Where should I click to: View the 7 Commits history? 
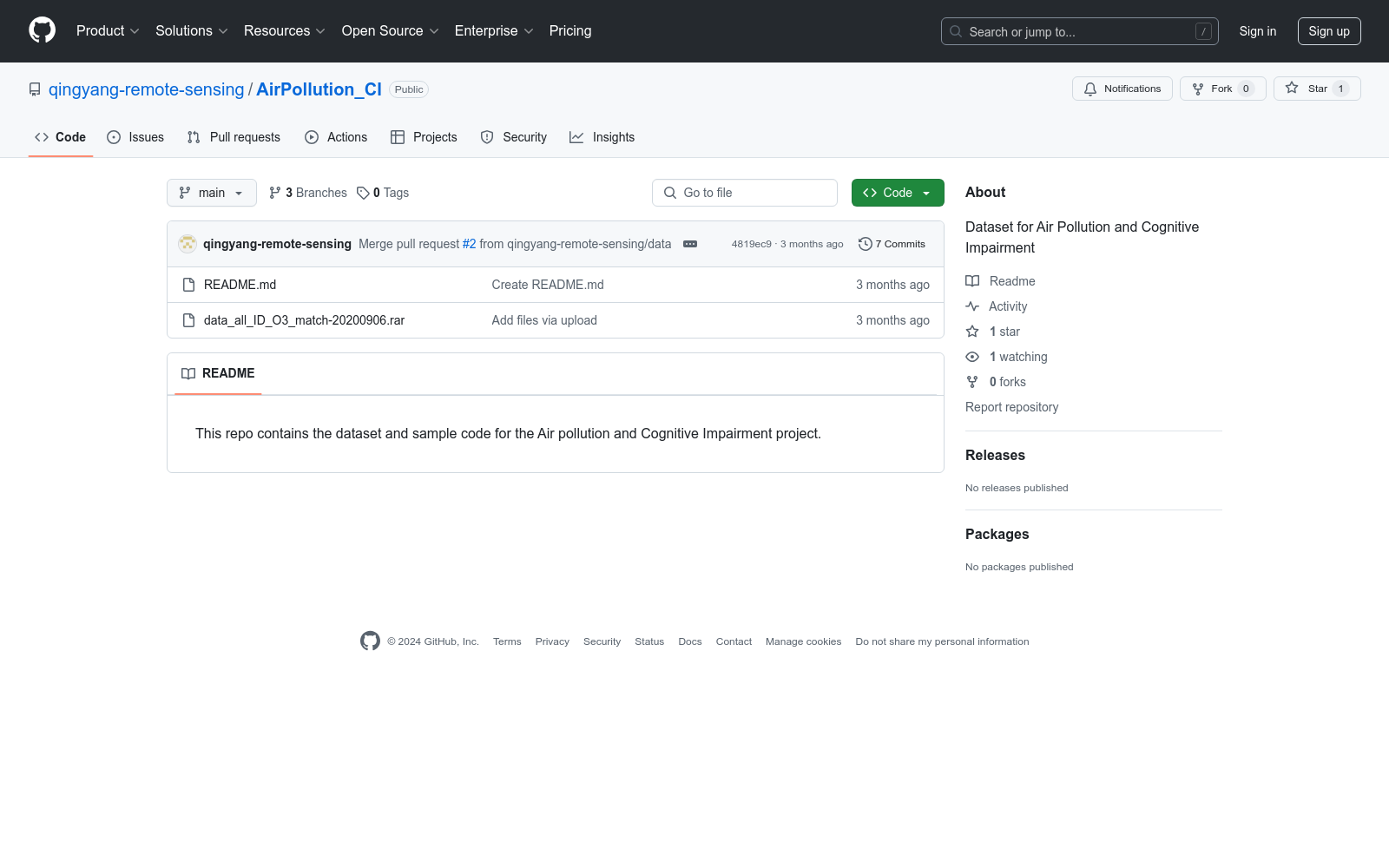pos(892,244)
